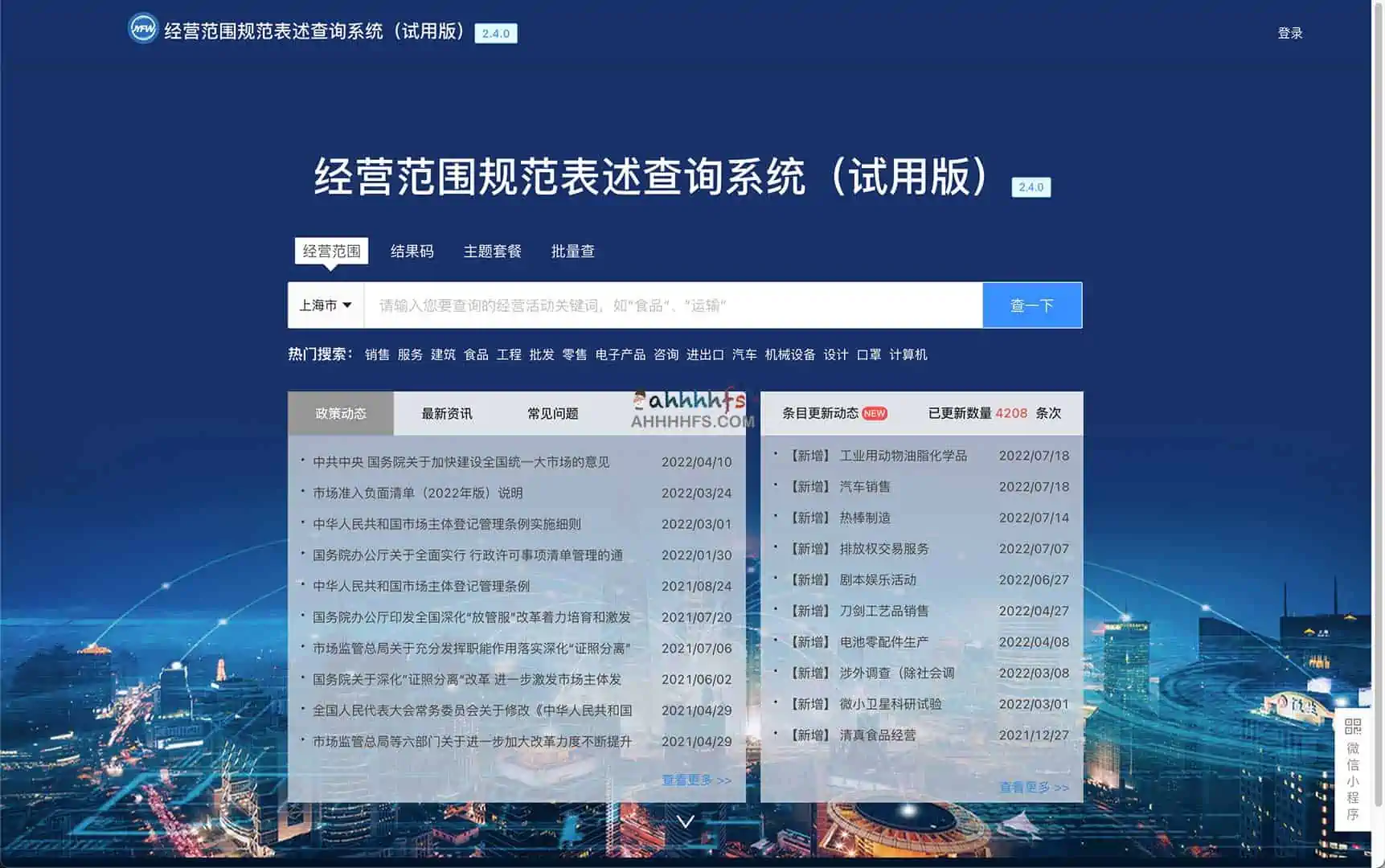Viewport: 1385px width, 868px height.
Task: Open the 批量查 tab
Action: (x=572, y=251)
